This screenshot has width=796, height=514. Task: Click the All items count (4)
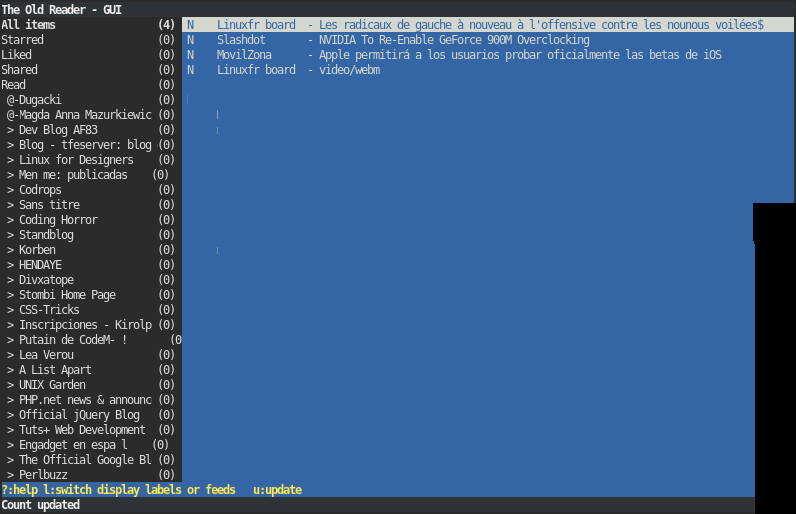pyautogui.click(x=166, y=25)
